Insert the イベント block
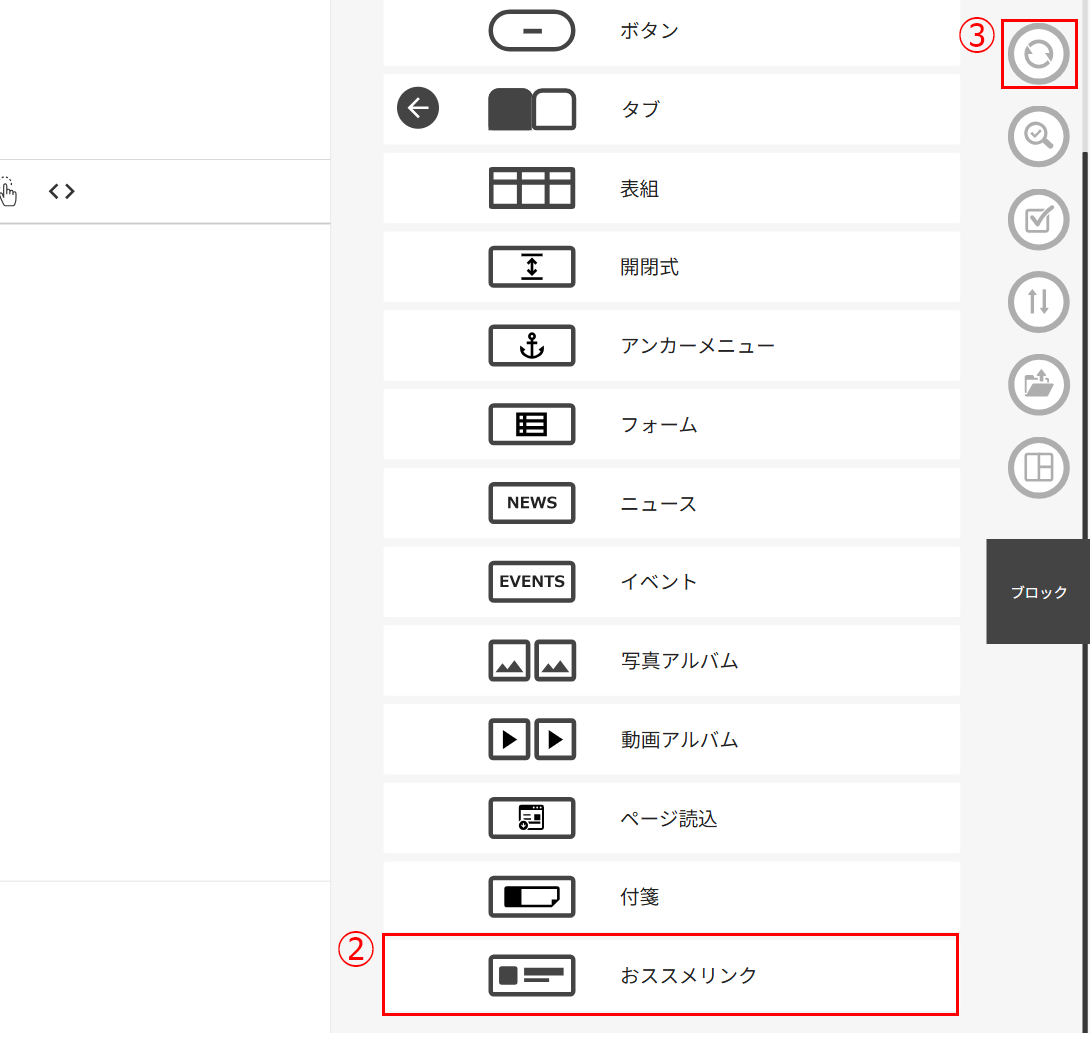Image resolution: width=1090 pixels, height=1045 pixels. [671, 581]
